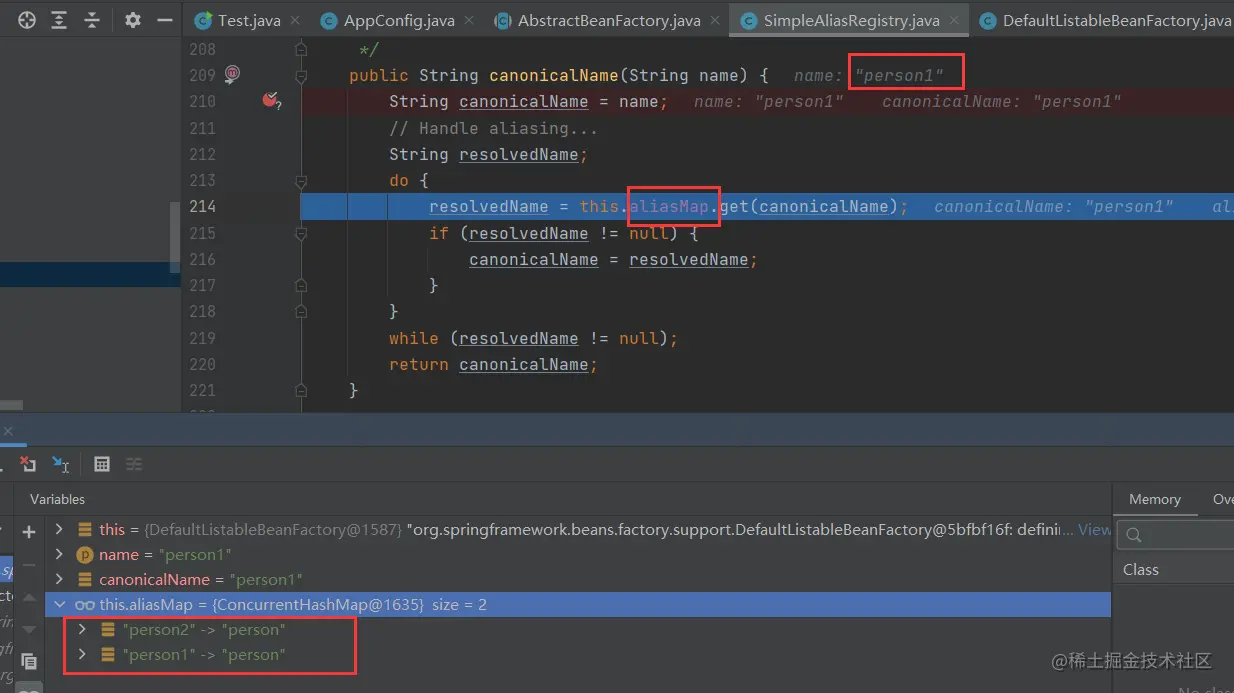Image resolution: width=1234 pixels, height=693 pixels.
Task: Click the Class column header in Memory
Action: tap(1140, 570)
